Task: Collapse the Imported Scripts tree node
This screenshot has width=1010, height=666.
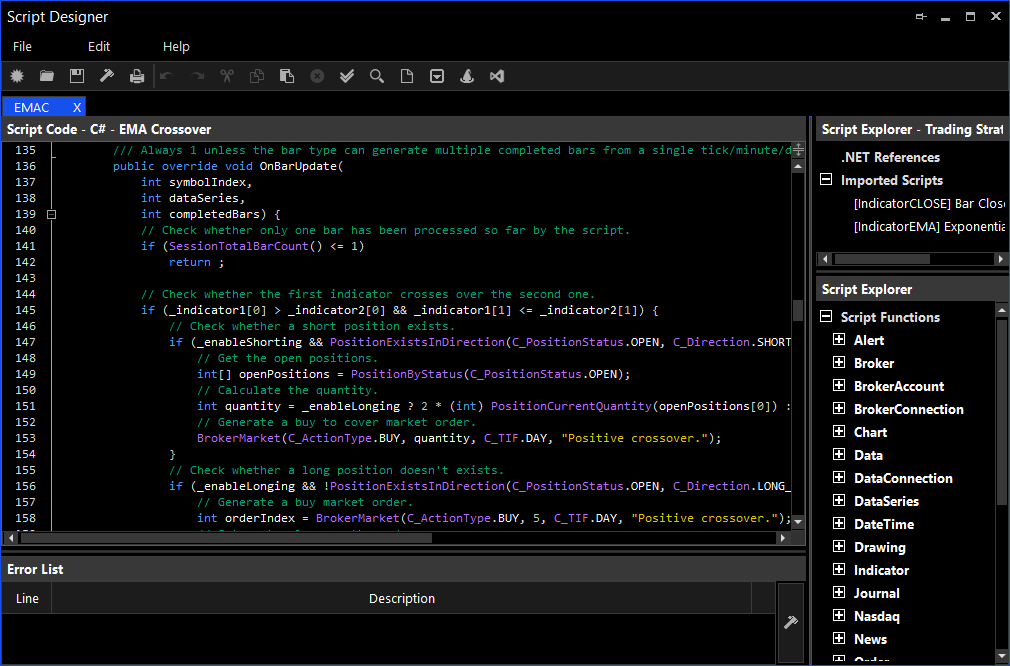Action: pyautogui.click(x=826, y=181)
